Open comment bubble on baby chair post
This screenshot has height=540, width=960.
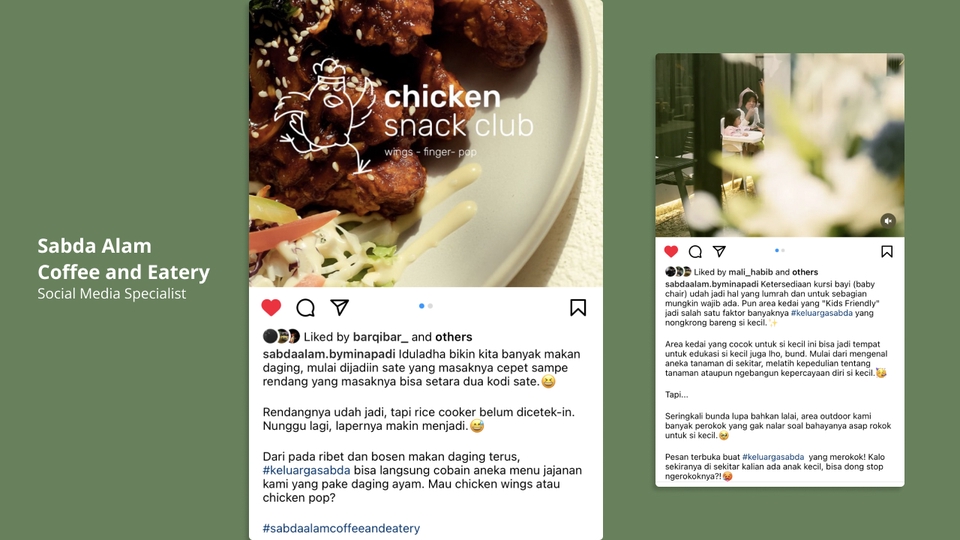(695, 252)
